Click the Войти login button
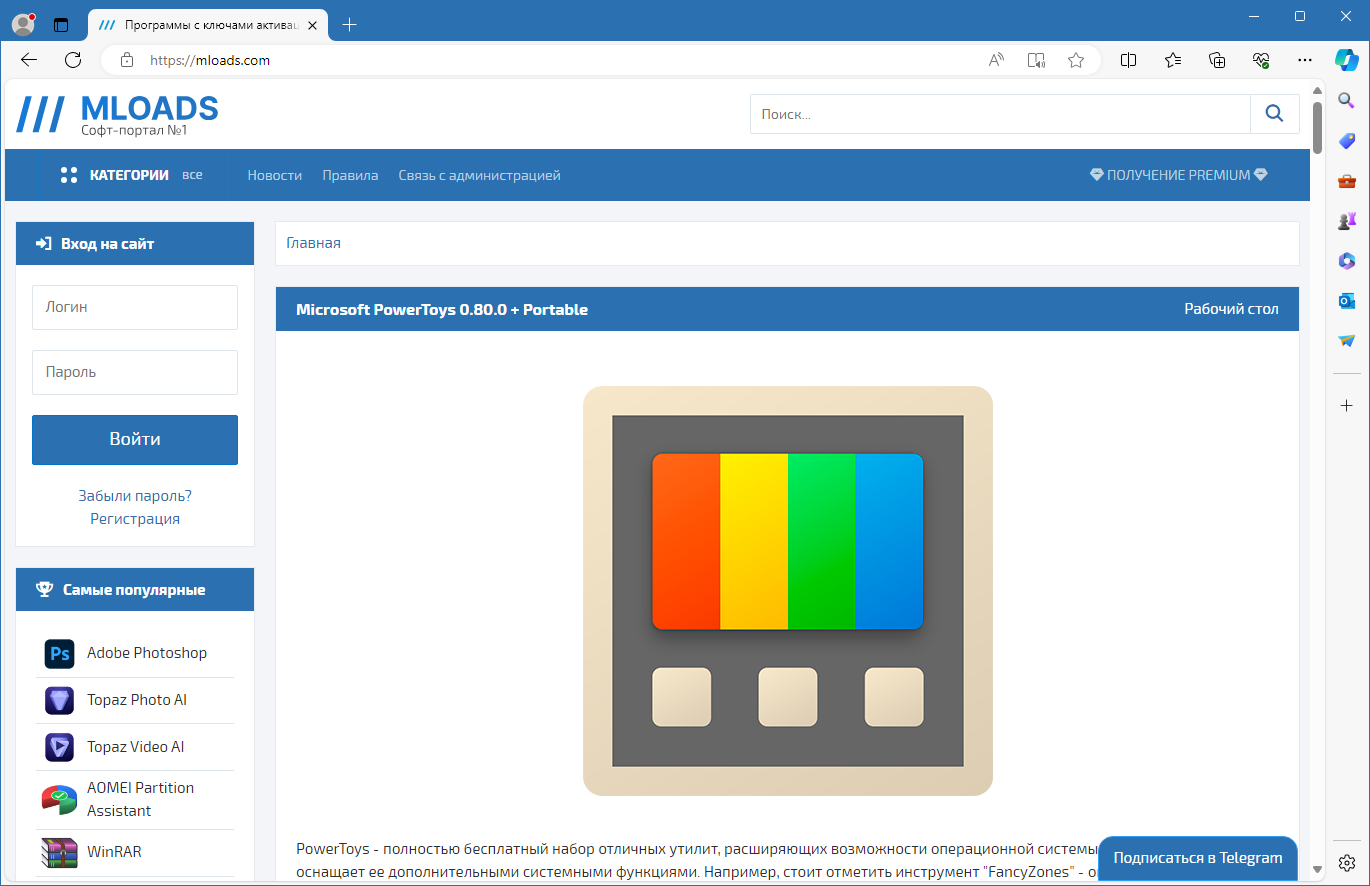 coord(135,440)
